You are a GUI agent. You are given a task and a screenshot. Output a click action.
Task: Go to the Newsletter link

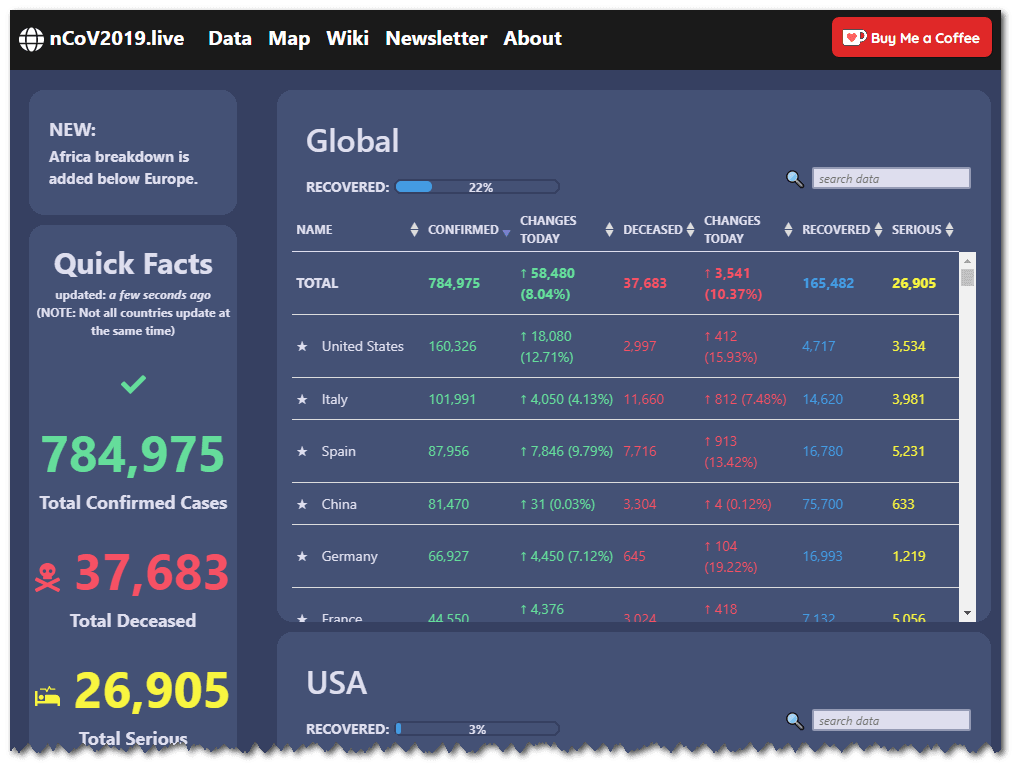[x=436, y=39]
